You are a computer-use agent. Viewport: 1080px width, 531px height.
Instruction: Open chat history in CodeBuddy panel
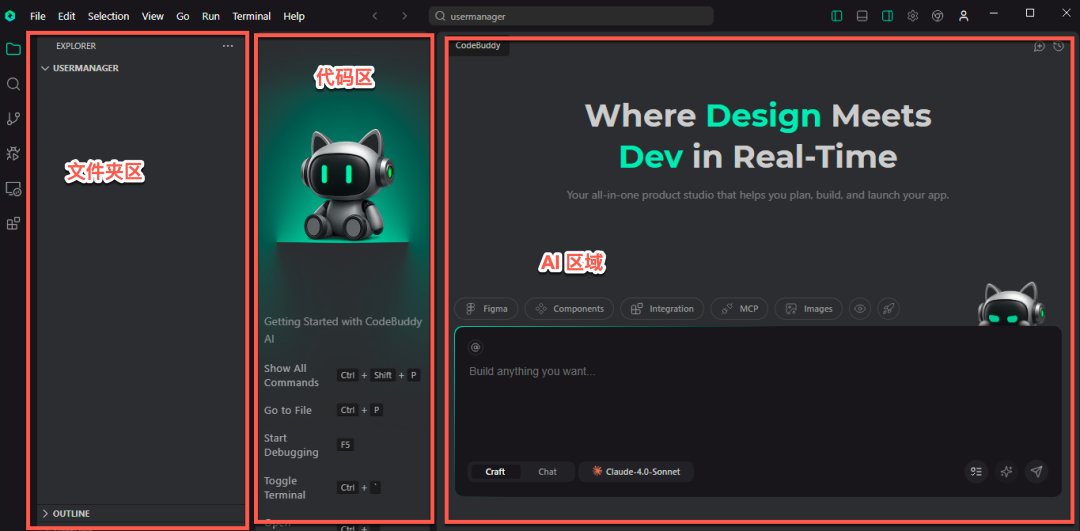tap(1059, 46)
